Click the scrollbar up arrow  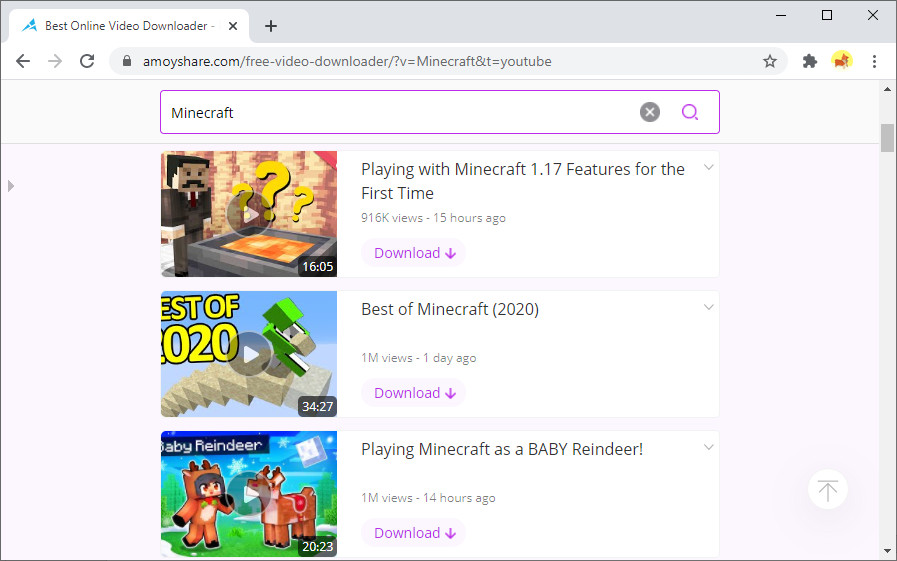tap(887, 89)
